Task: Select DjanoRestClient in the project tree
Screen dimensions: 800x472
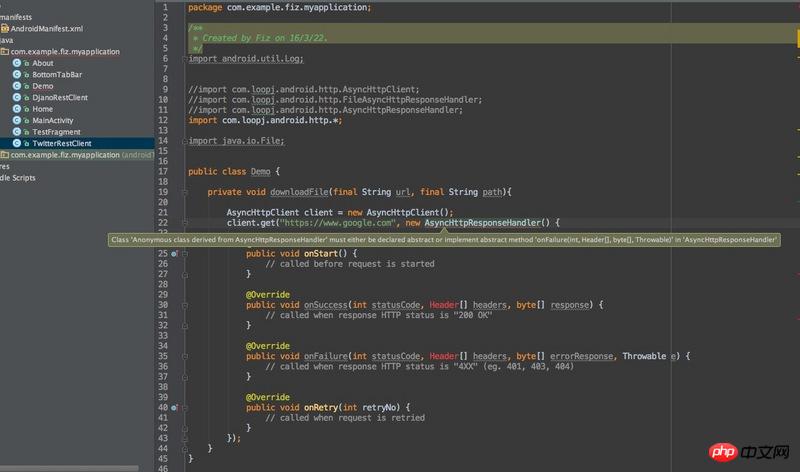Action: [x=60, y=97]
